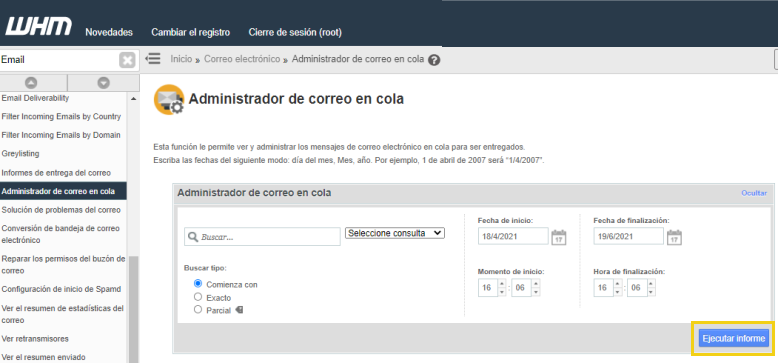Viewport: 778px width, 363px height.
Task: Click the Buscar search field
Action: 262,237
